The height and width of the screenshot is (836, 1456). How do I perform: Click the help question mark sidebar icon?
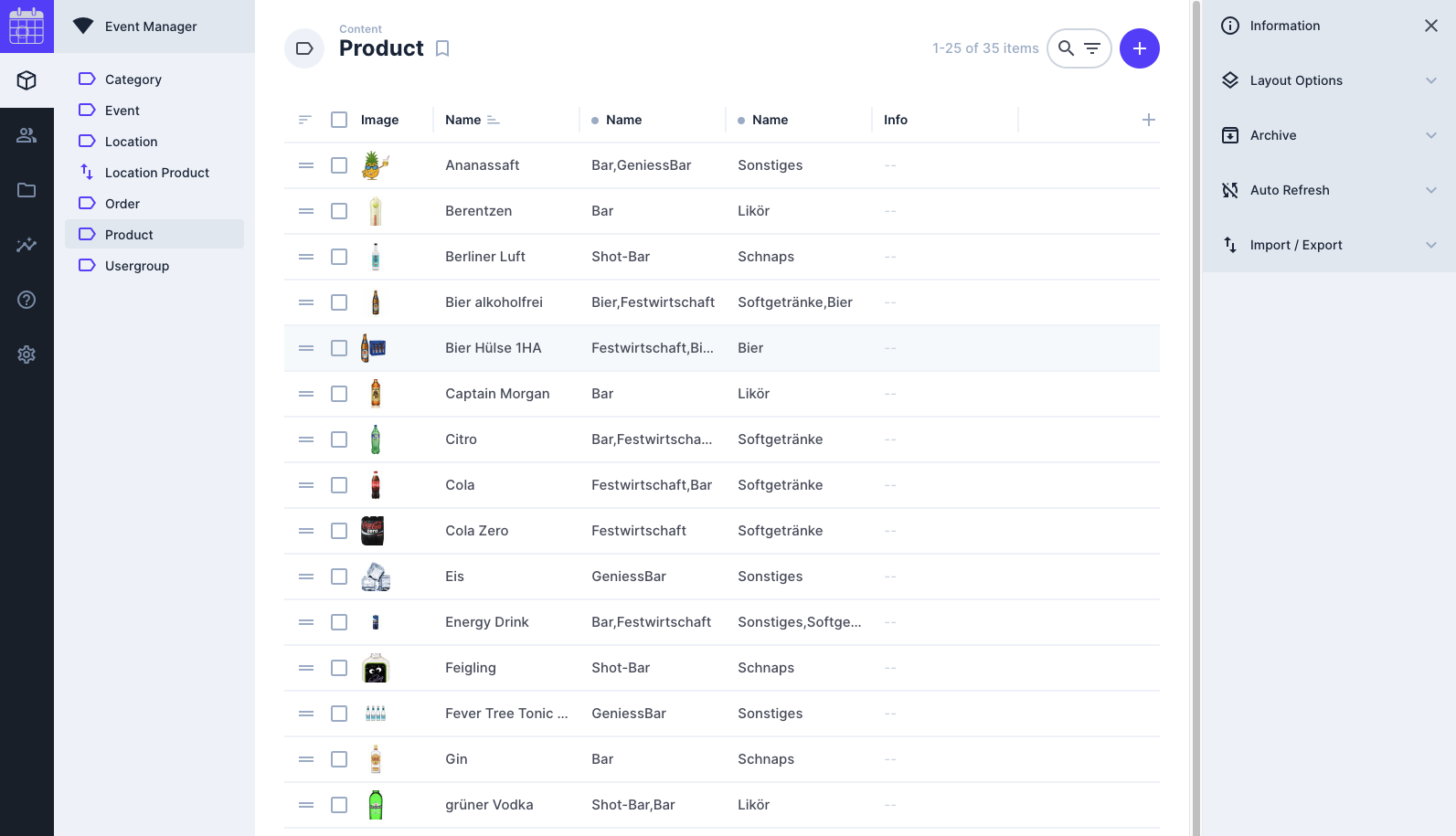pos(27,300)
